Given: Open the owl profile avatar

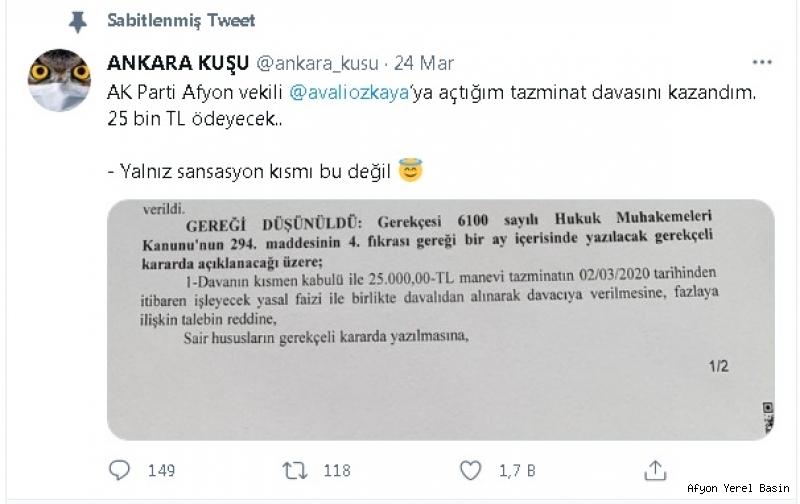Looking at the screenshot, I should [59, 80].
